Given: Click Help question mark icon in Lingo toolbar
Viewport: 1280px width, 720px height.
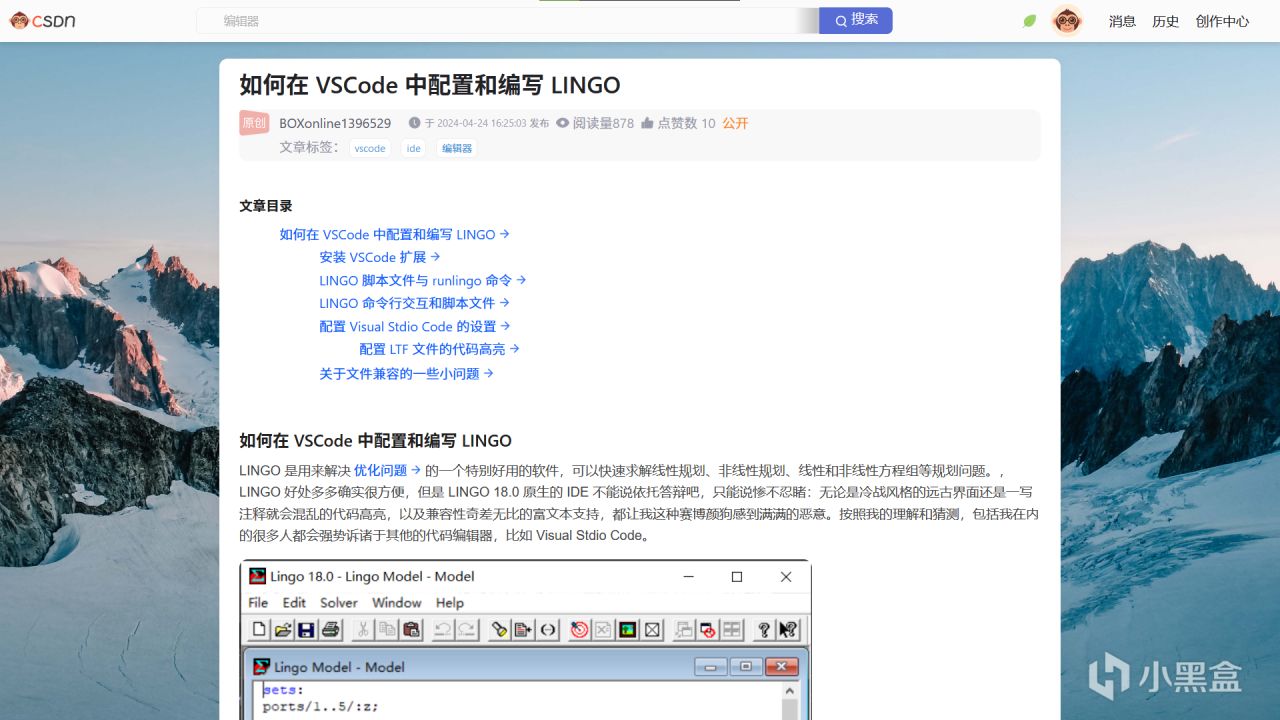Looking at the screenshot, I should pyautogui.click(x=764, y=629).
